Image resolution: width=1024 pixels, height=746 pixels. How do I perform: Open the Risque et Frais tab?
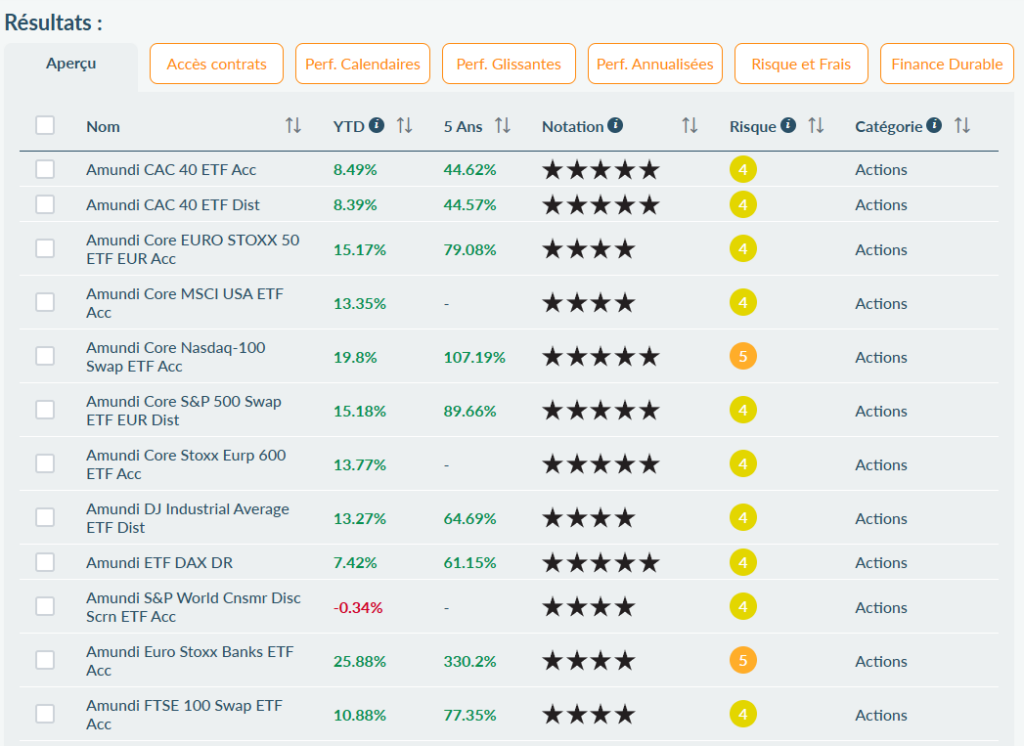801,64
